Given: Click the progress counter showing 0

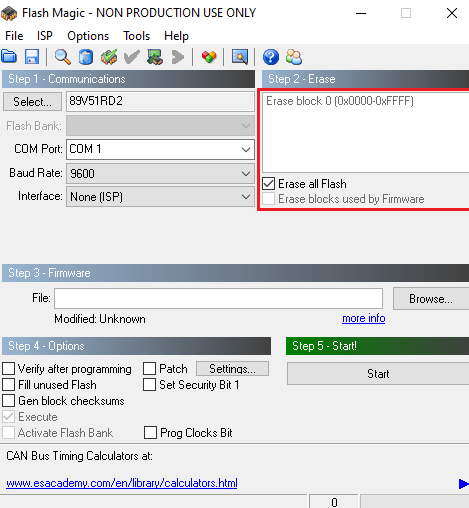Looking at the screenshot, I should click(x=334, y=502).
